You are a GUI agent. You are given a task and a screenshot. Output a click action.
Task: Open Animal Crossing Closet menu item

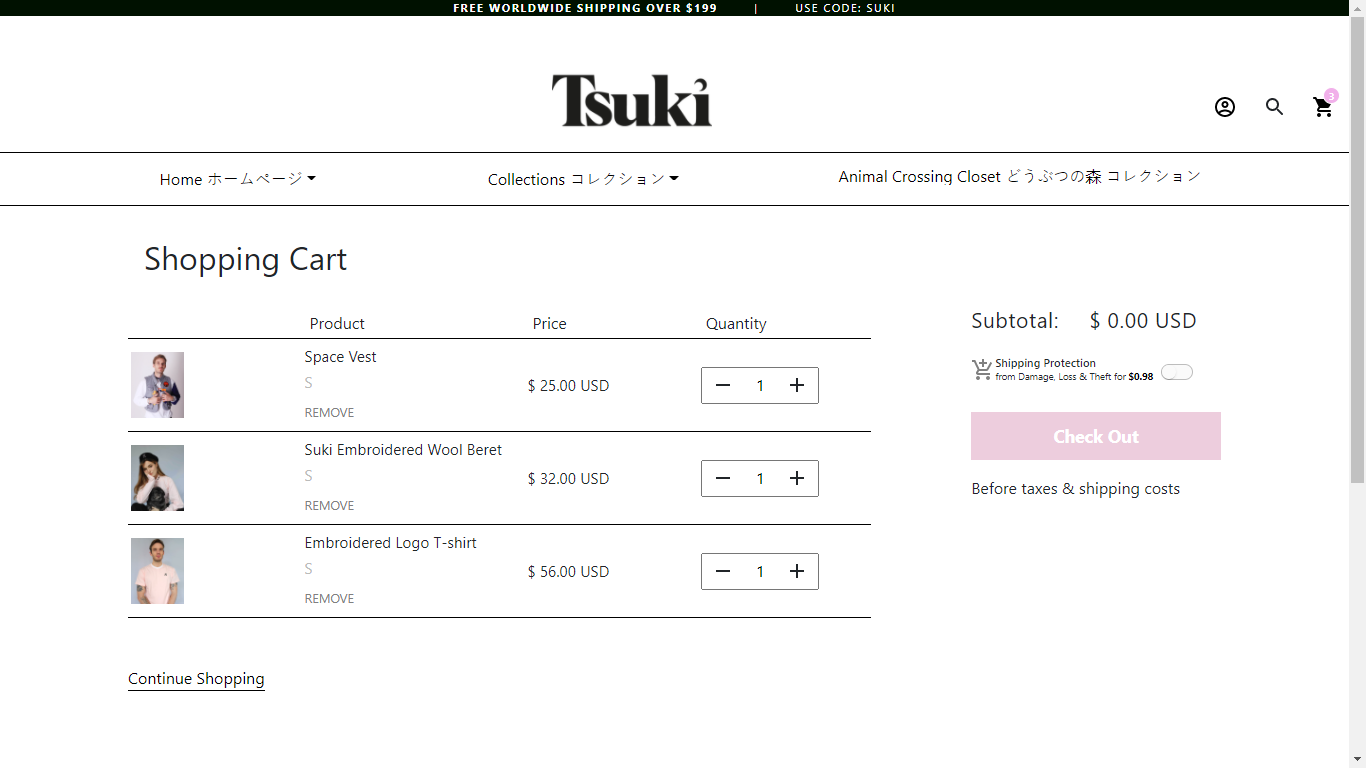pyautogui.click(x=1020, y=176)
